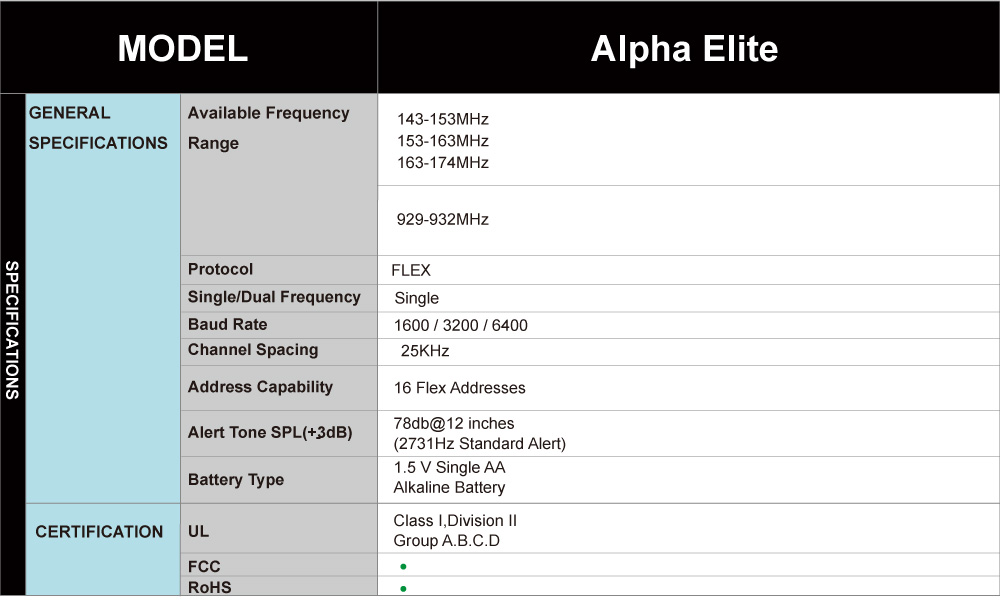Select the Single/Dual Frequency label
The width and height of the screenshot is (1000, 612).
click(274, 297)
